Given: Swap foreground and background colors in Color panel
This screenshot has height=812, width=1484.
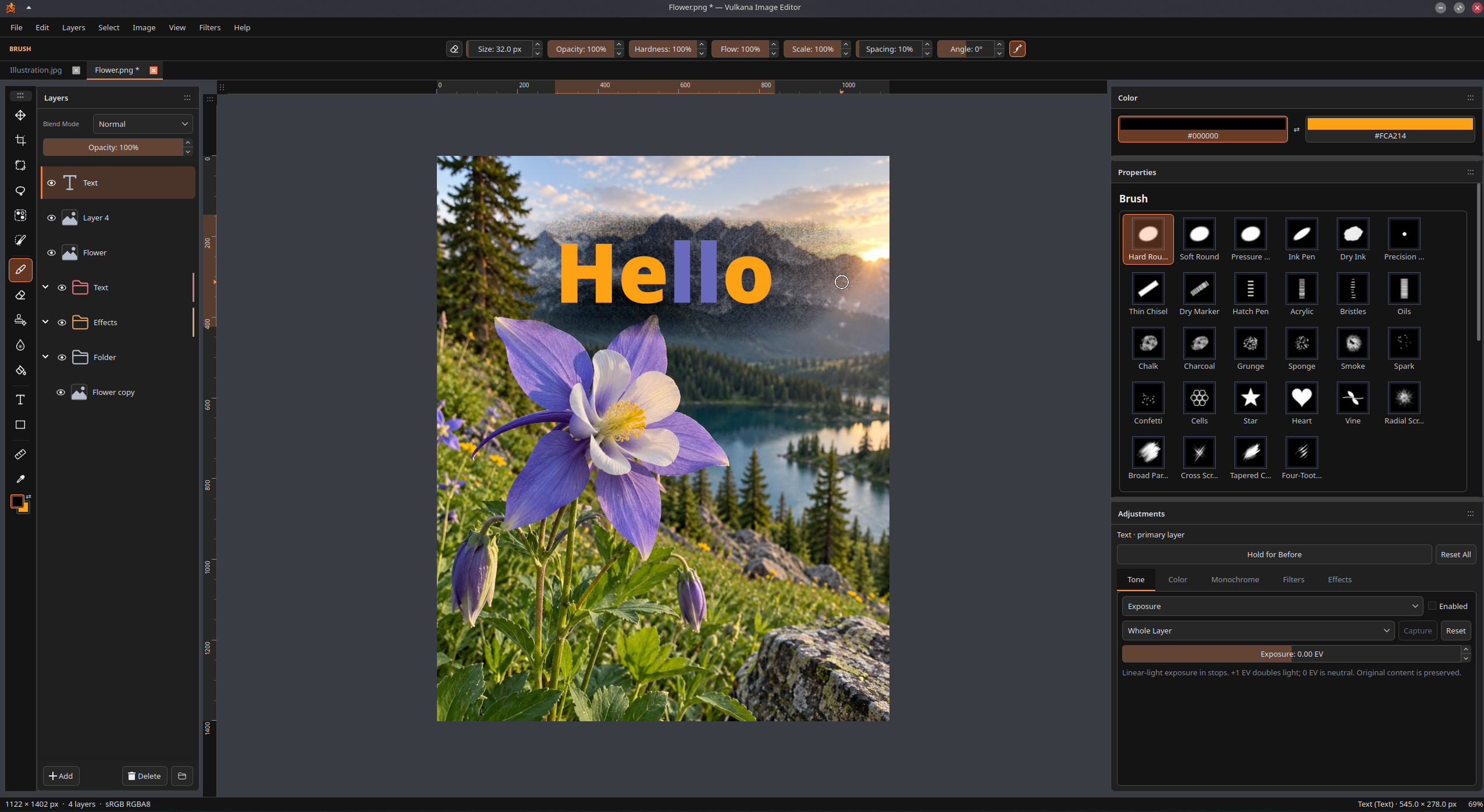Looking at the screenshot, I should tap(1296, 130).
